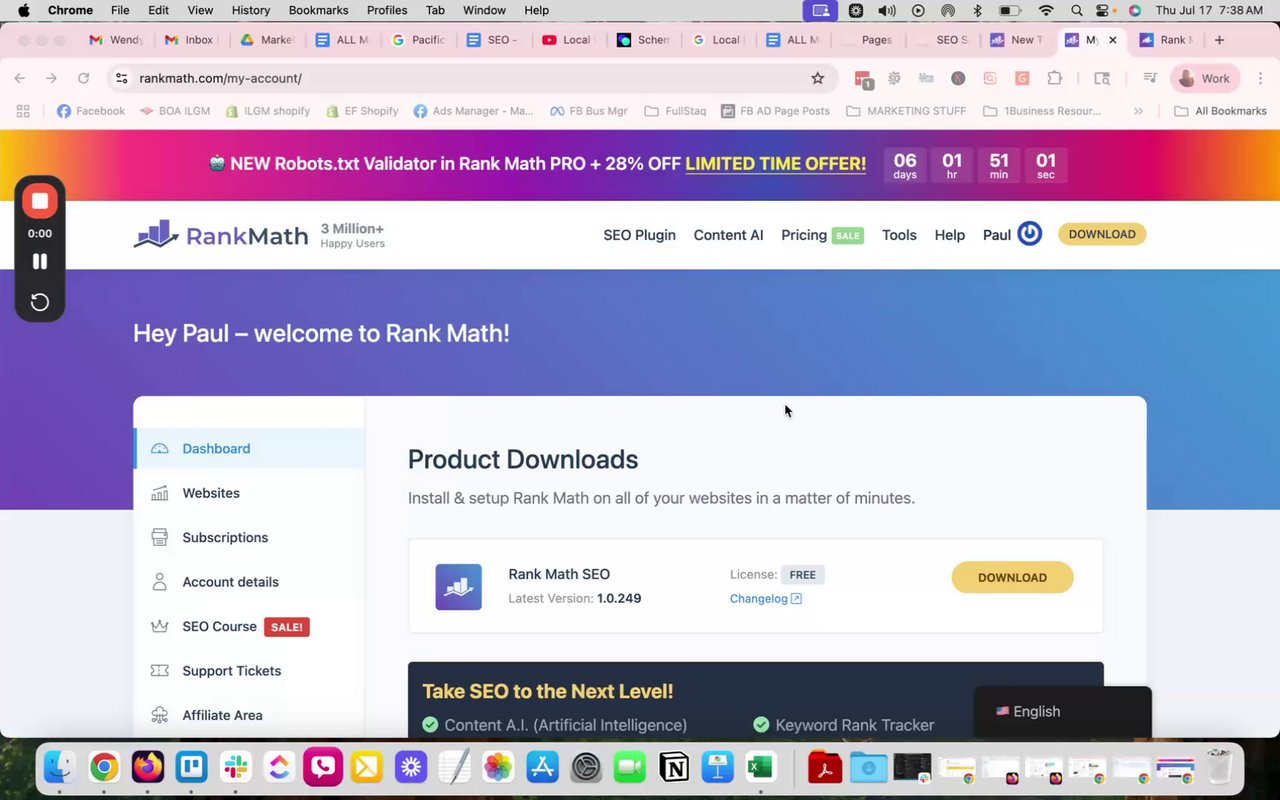Switch to the Pages browser tab
This screenshot has height=800, width=1280.
tap(868, 40)
